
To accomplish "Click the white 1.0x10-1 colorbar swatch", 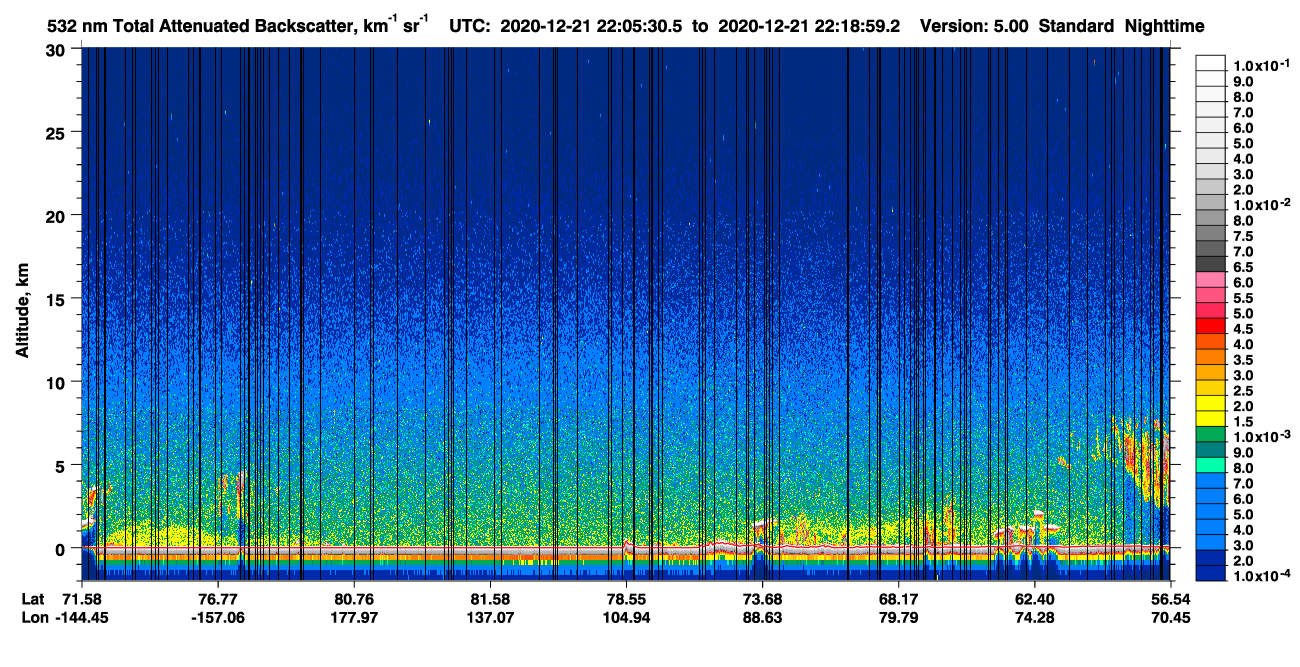I will [x=1210, y=63].
